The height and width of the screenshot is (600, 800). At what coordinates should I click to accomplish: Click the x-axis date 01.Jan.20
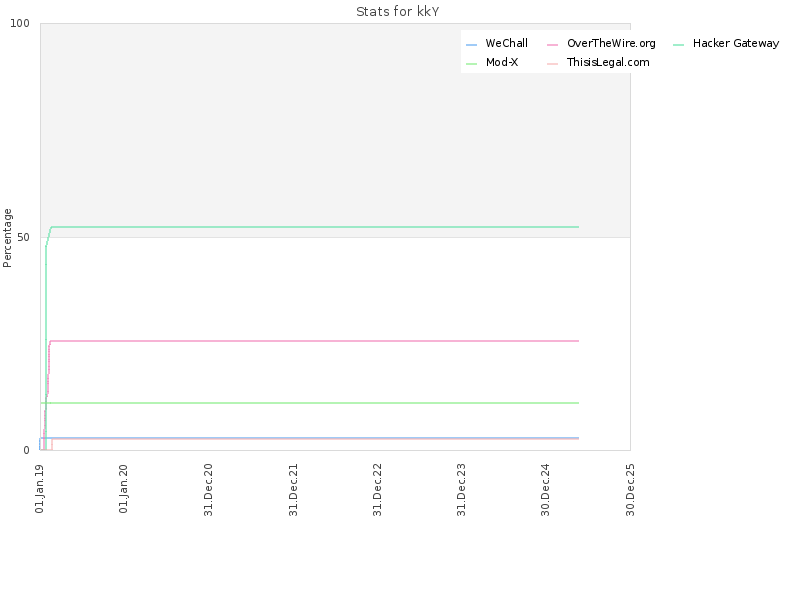coord(123,489)
